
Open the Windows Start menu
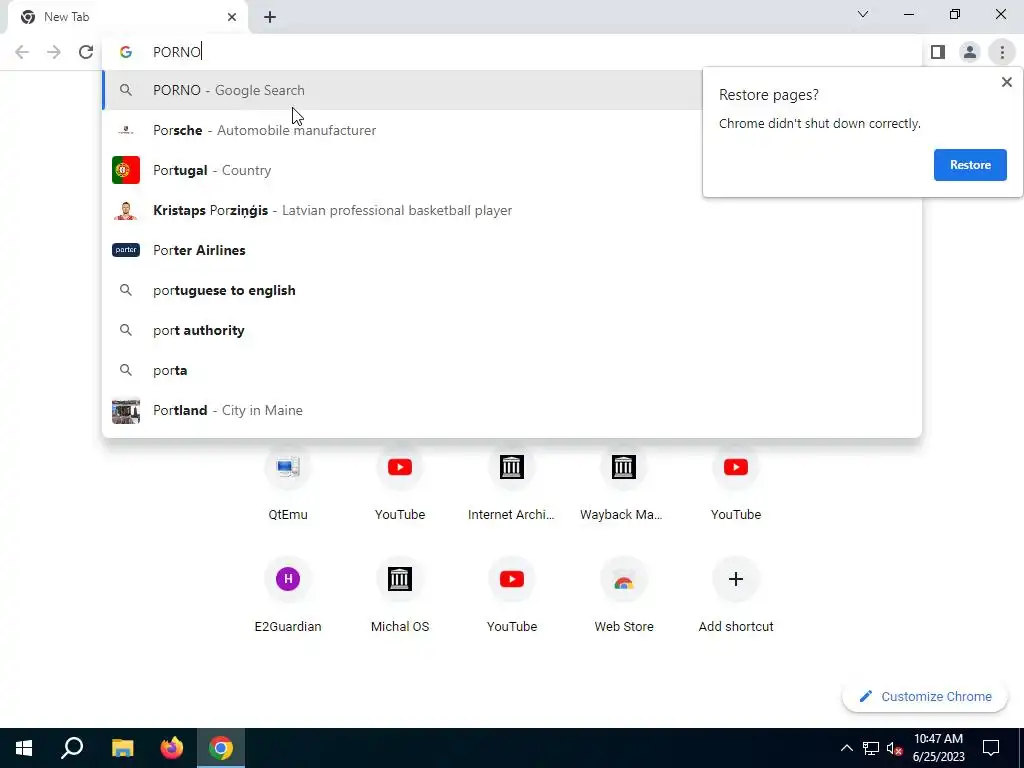[24, 748]
